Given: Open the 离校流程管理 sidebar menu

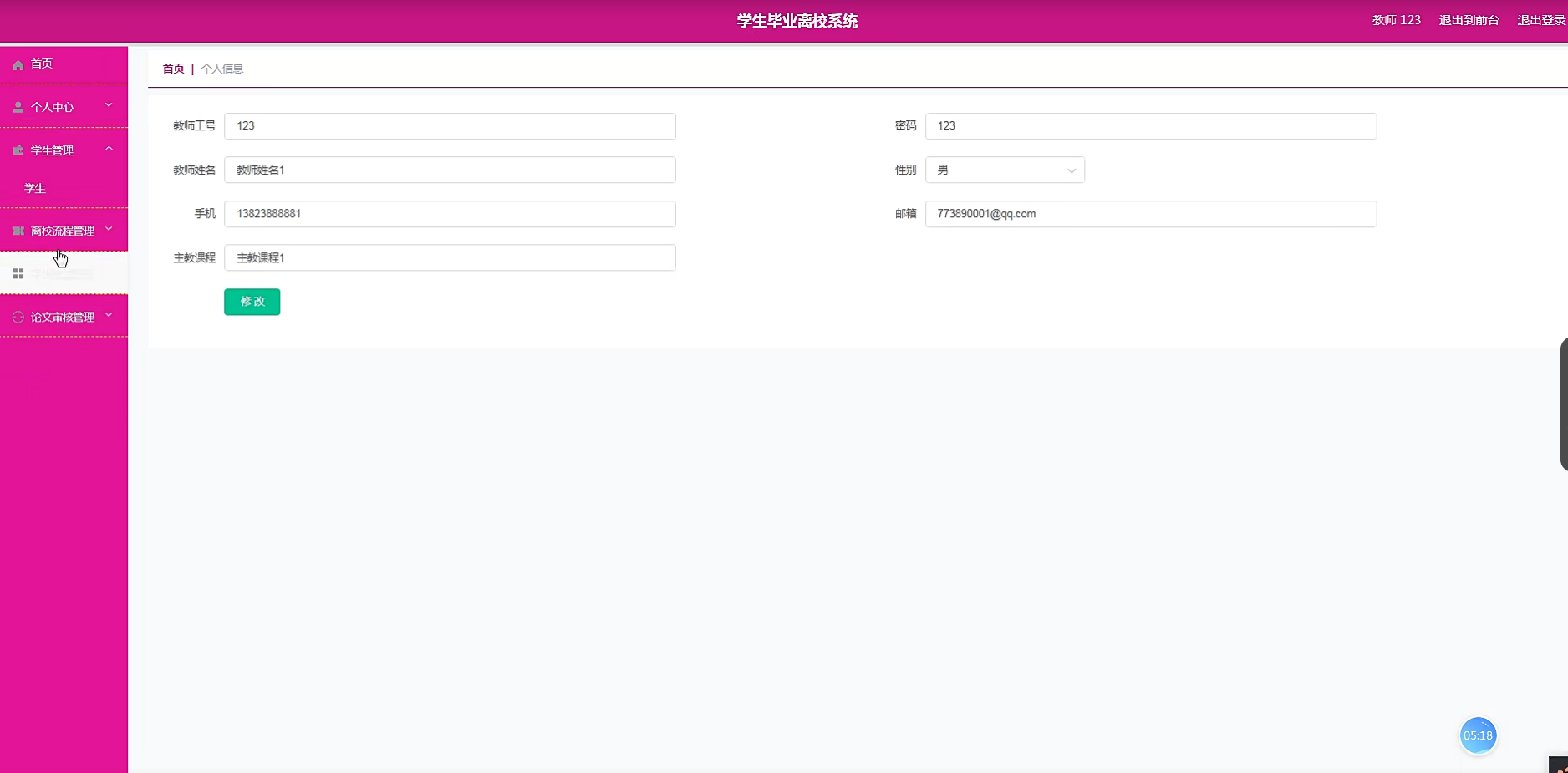Looking at the screenshot, I should click(x=64, y=231).
